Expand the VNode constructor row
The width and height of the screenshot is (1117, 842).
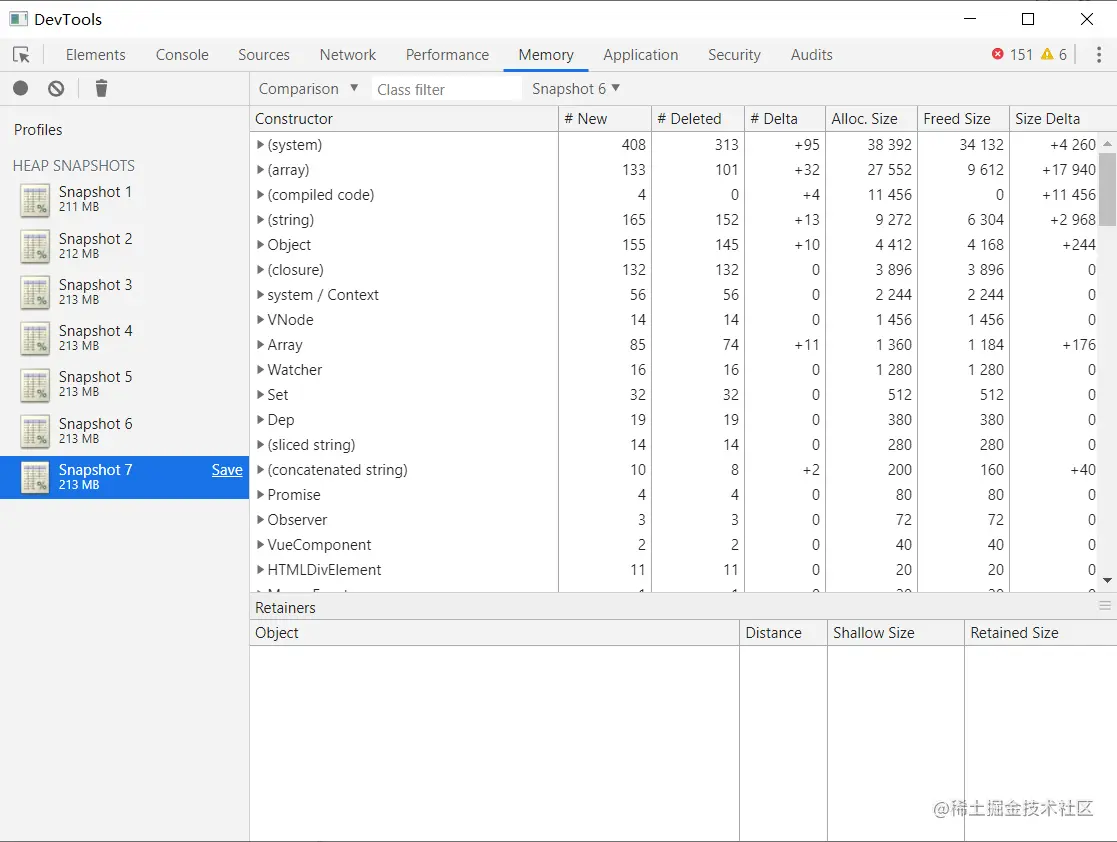[260, 320]
